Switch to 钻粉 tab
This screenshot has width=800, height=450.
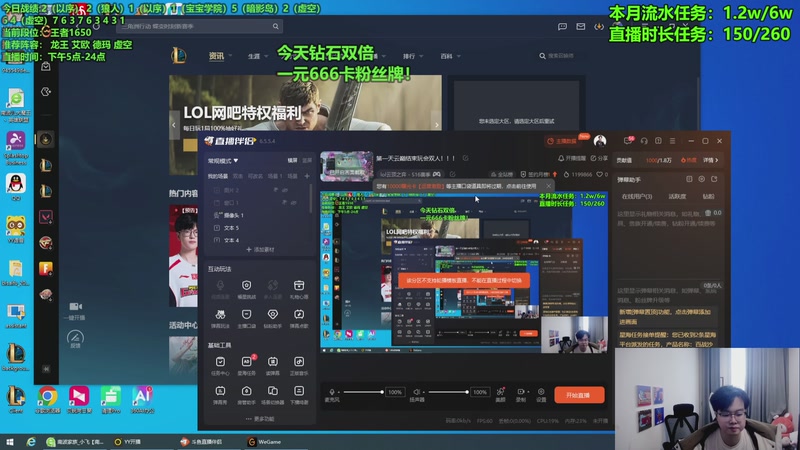[x=709, y=196]
